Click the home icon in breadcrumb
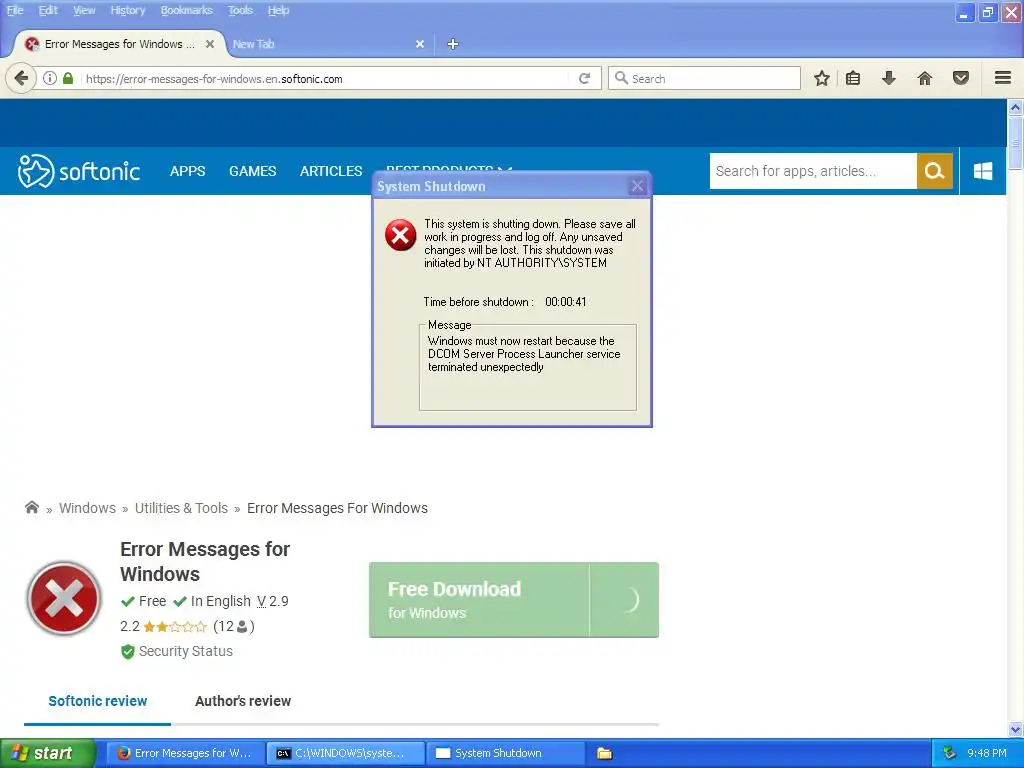 pos(31,507)
